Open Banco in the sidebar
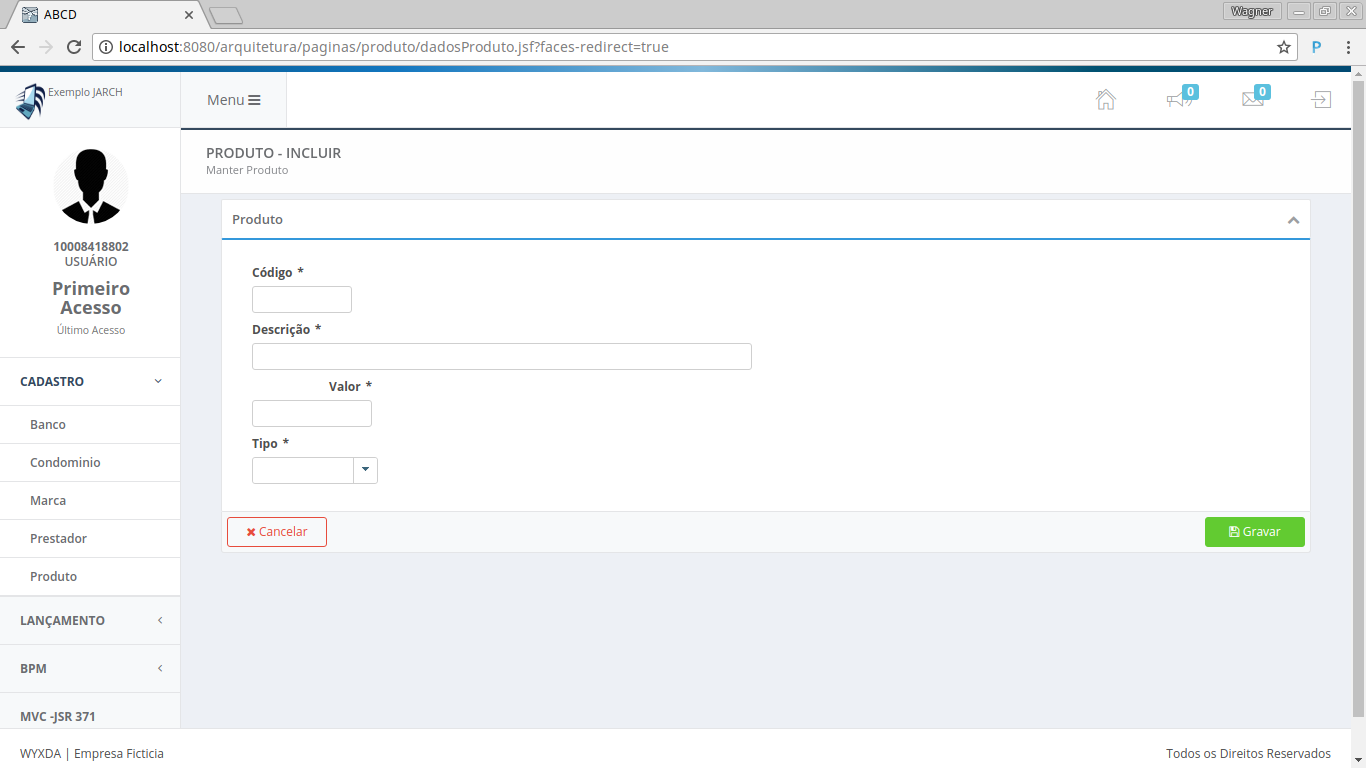Viewport: 1366px width, 768px height. (x=48, y=425)
